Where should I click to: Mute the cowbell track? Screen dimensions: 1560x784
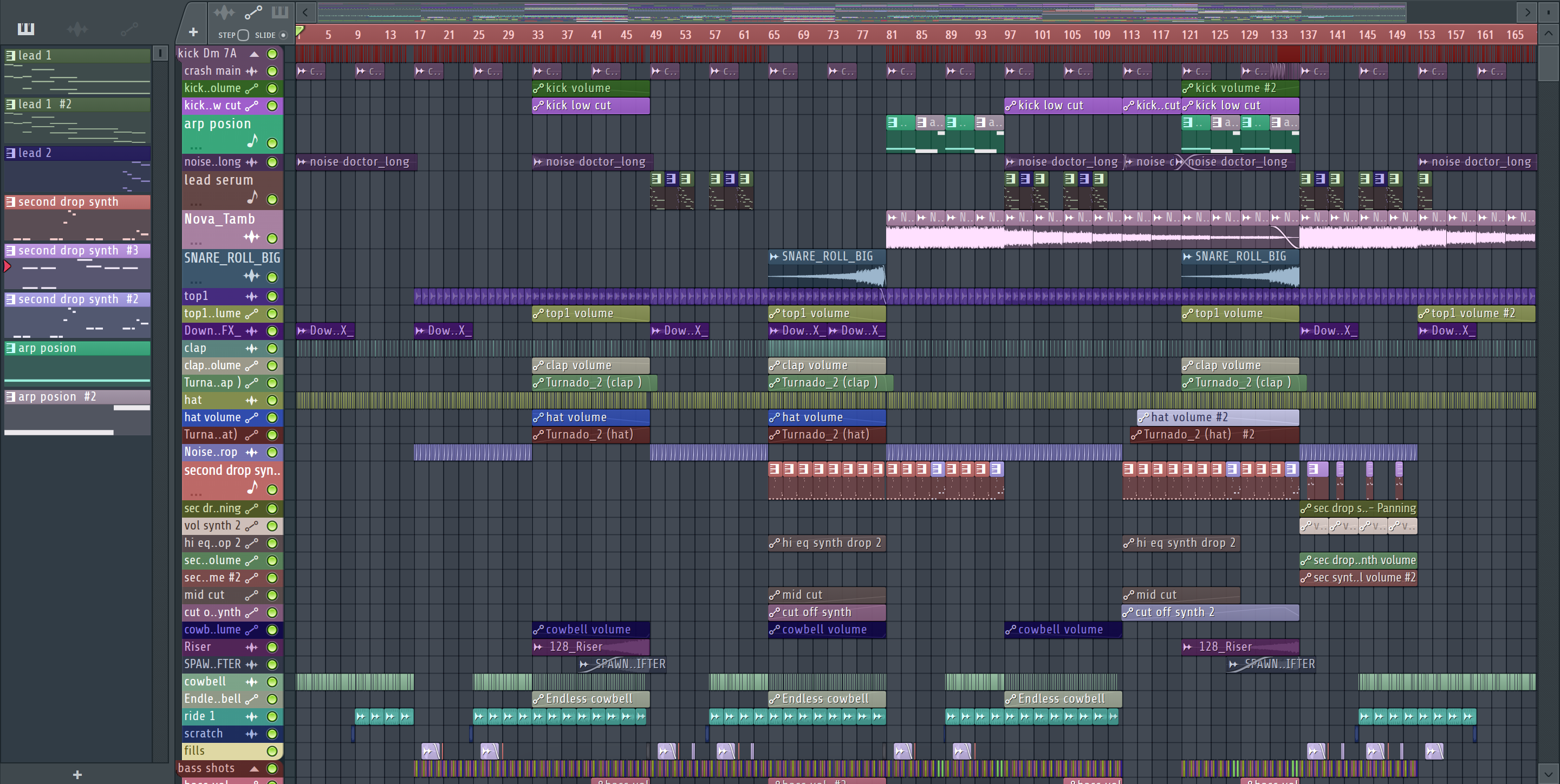272,682
